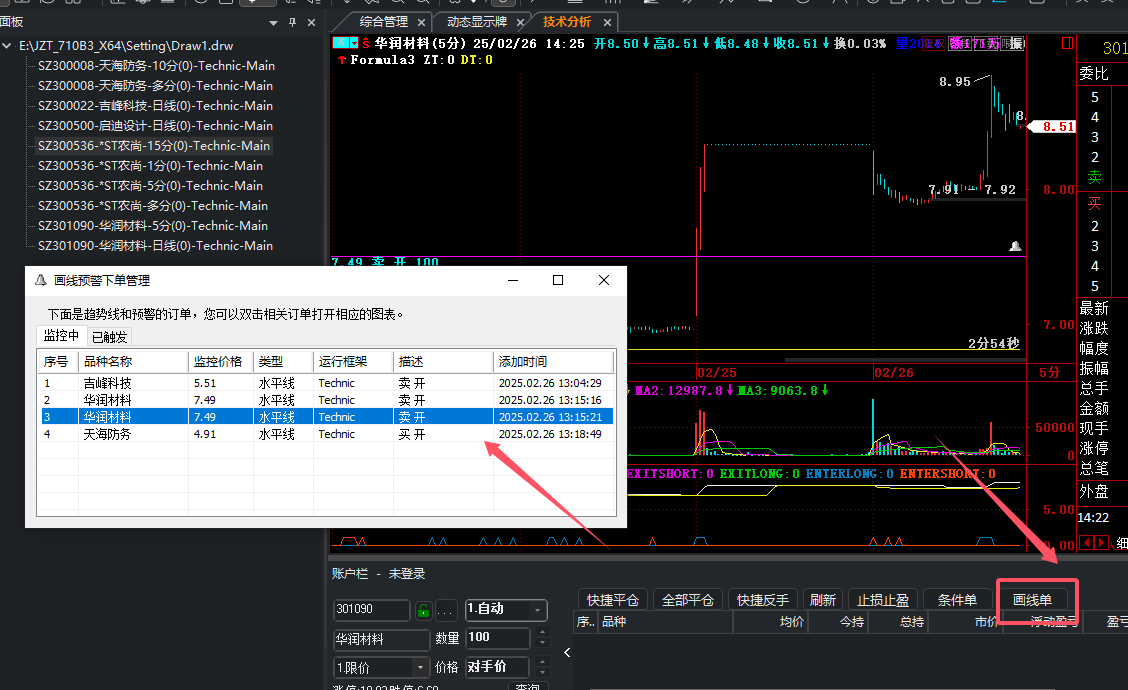
Task: Increase quantity with the up stepper
Action: [542, 632]
